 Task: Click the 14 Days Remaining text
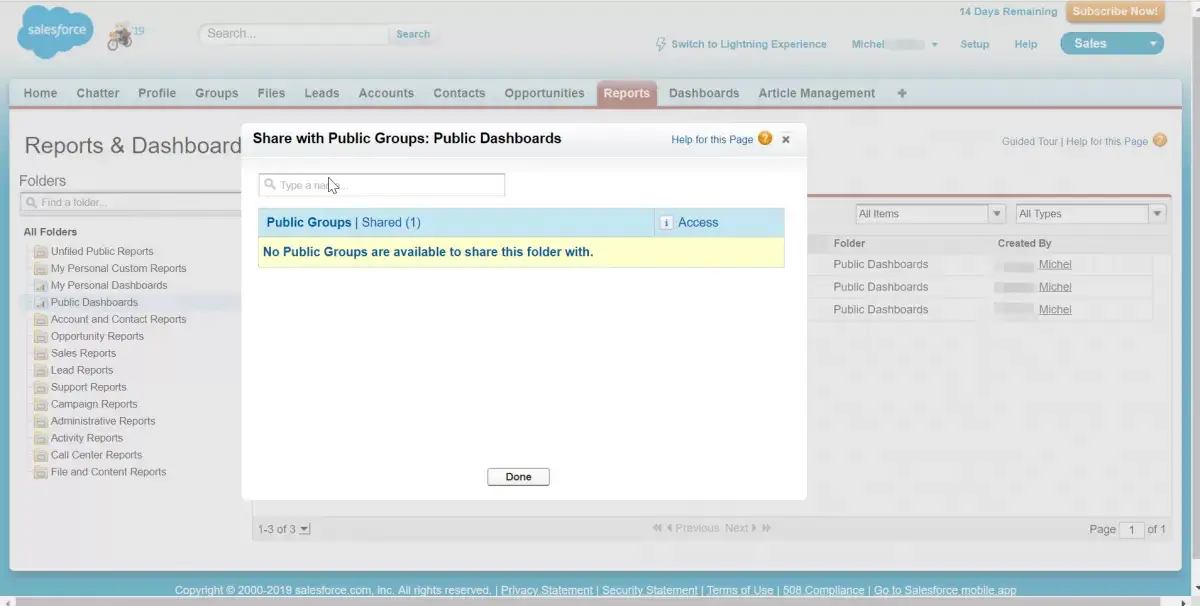coord(1008,12)
